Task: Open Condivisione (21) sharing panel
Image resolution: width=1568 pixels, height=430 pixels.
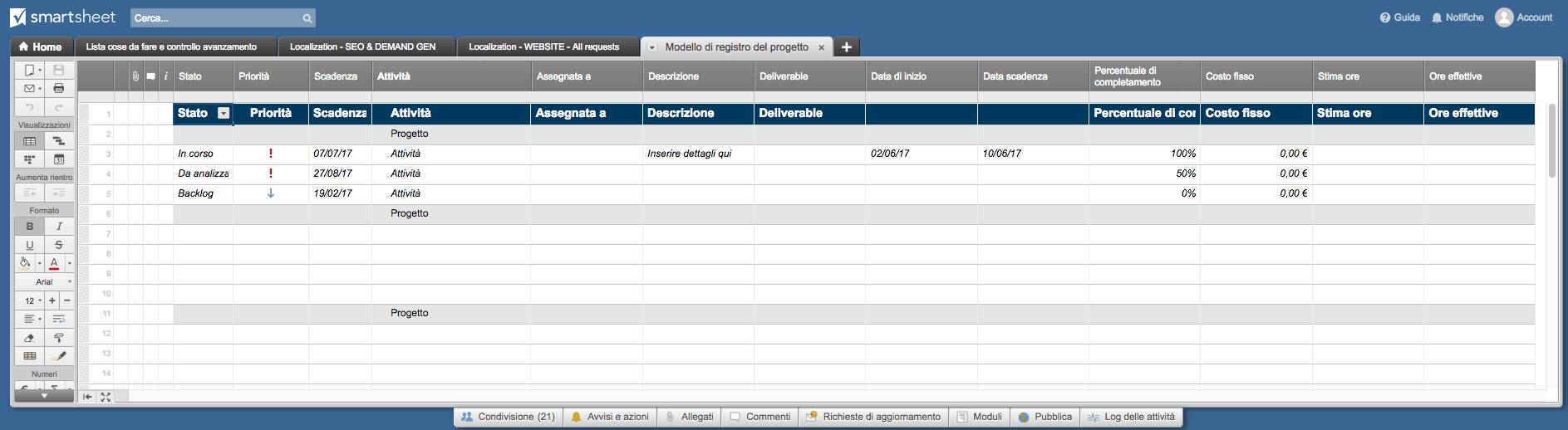Action: point(508,417)
